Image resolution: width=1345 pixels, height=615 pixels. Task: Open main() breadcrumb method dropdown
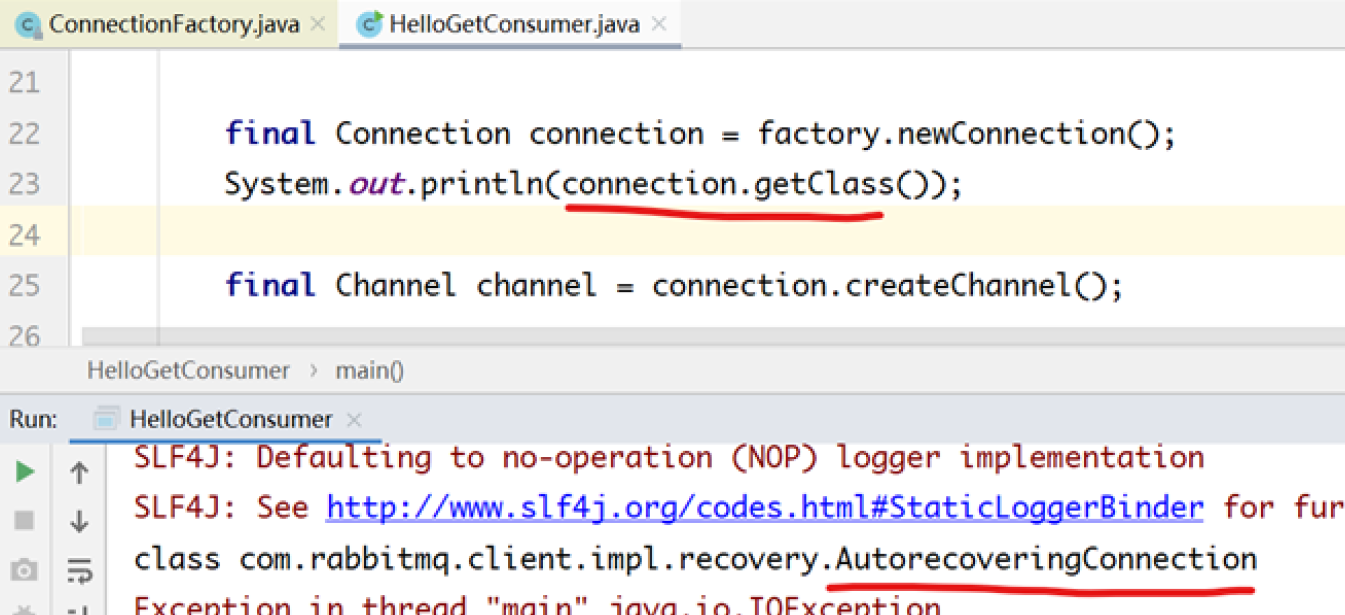369,370
